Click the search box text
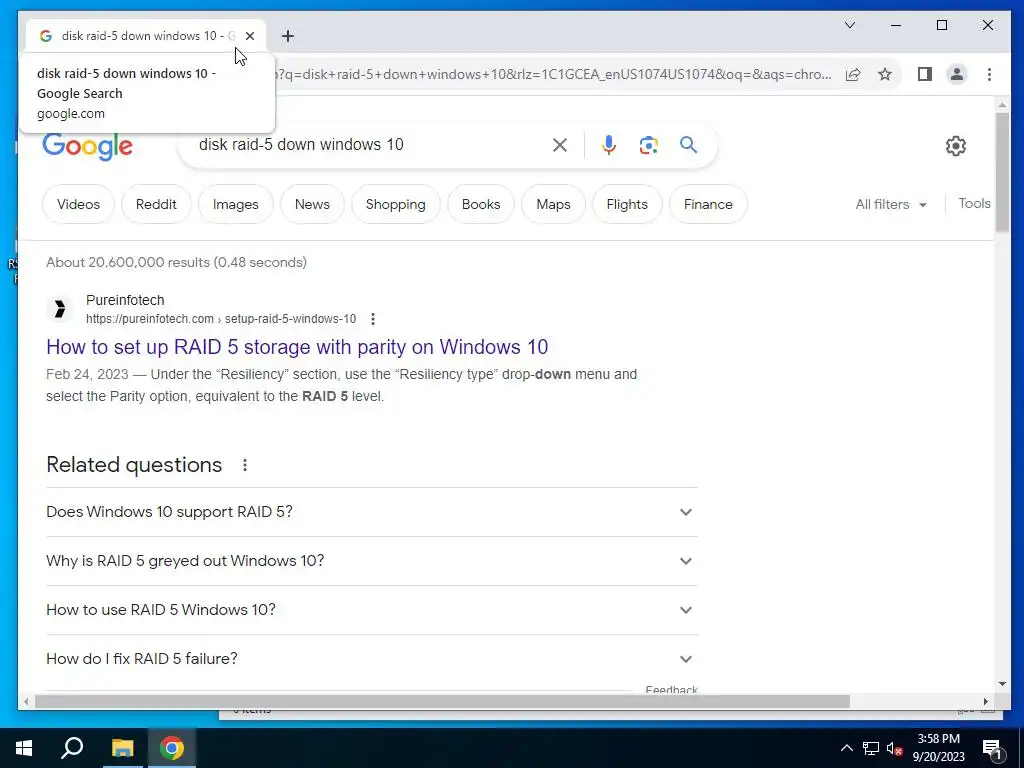The width and height of the screenshot is (1024, 768). click(x=301, y=144)
